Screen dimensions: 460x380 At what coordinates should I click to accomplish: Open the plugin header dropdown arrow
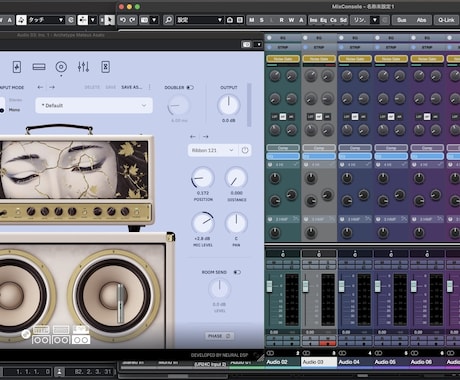[x=258, y=44]
